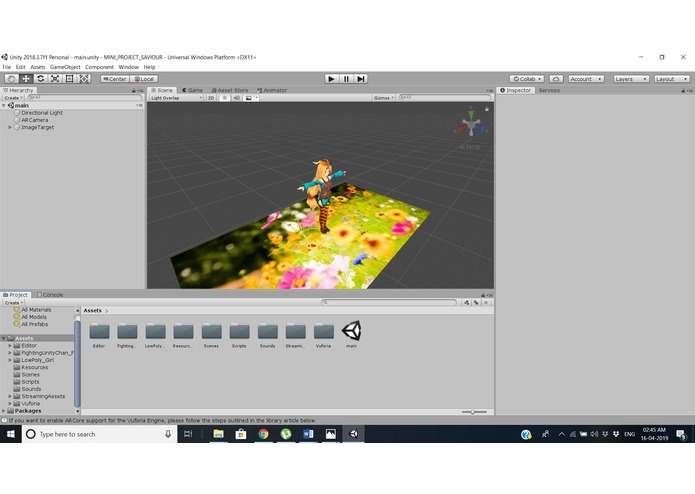The image size is (695, 494).
Task: Open the Layers dropdown
Action: click(x=631, y=79)
